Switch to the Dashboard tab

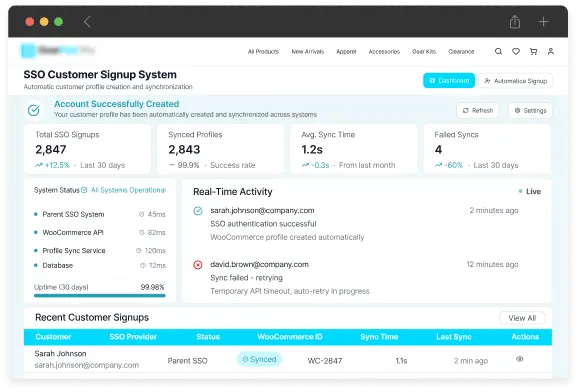(x=449, y=80)
